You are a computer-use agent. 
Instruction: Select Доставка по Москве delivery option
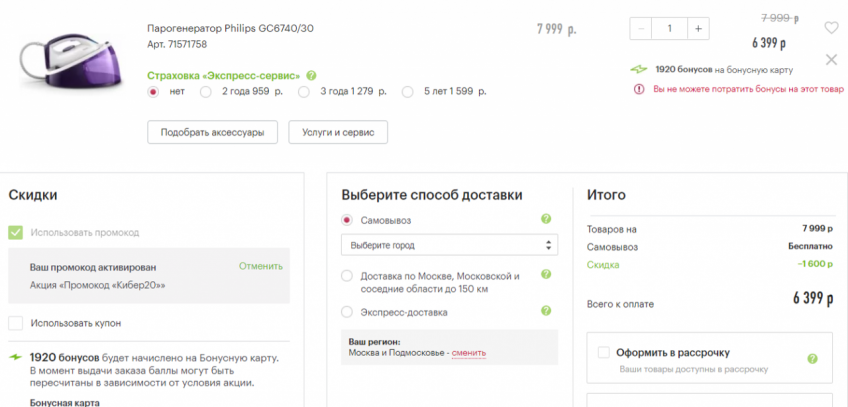point(347,276)
